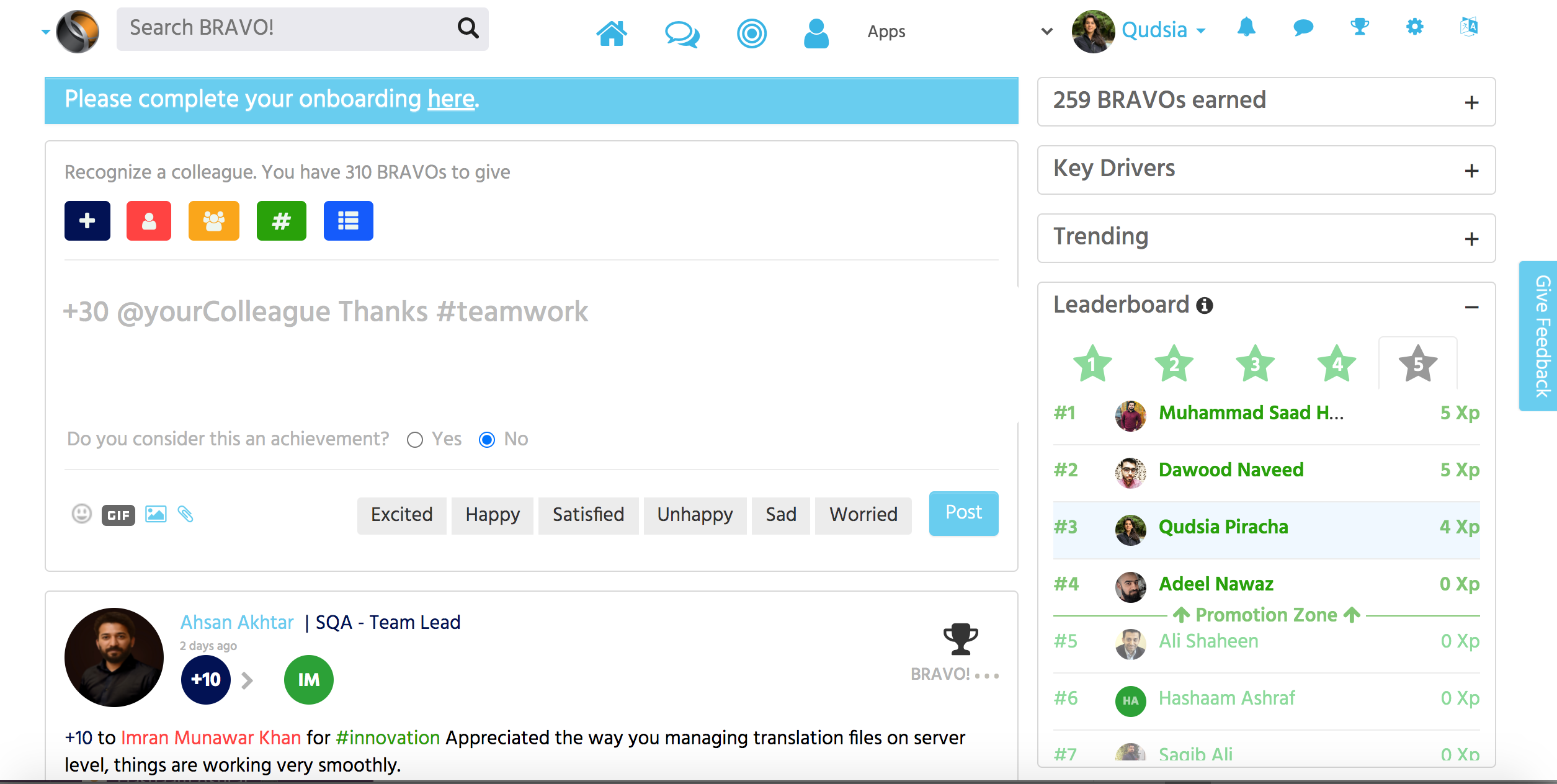Go to the Home feed icon

pyautogui.click(x=612, y=33)
